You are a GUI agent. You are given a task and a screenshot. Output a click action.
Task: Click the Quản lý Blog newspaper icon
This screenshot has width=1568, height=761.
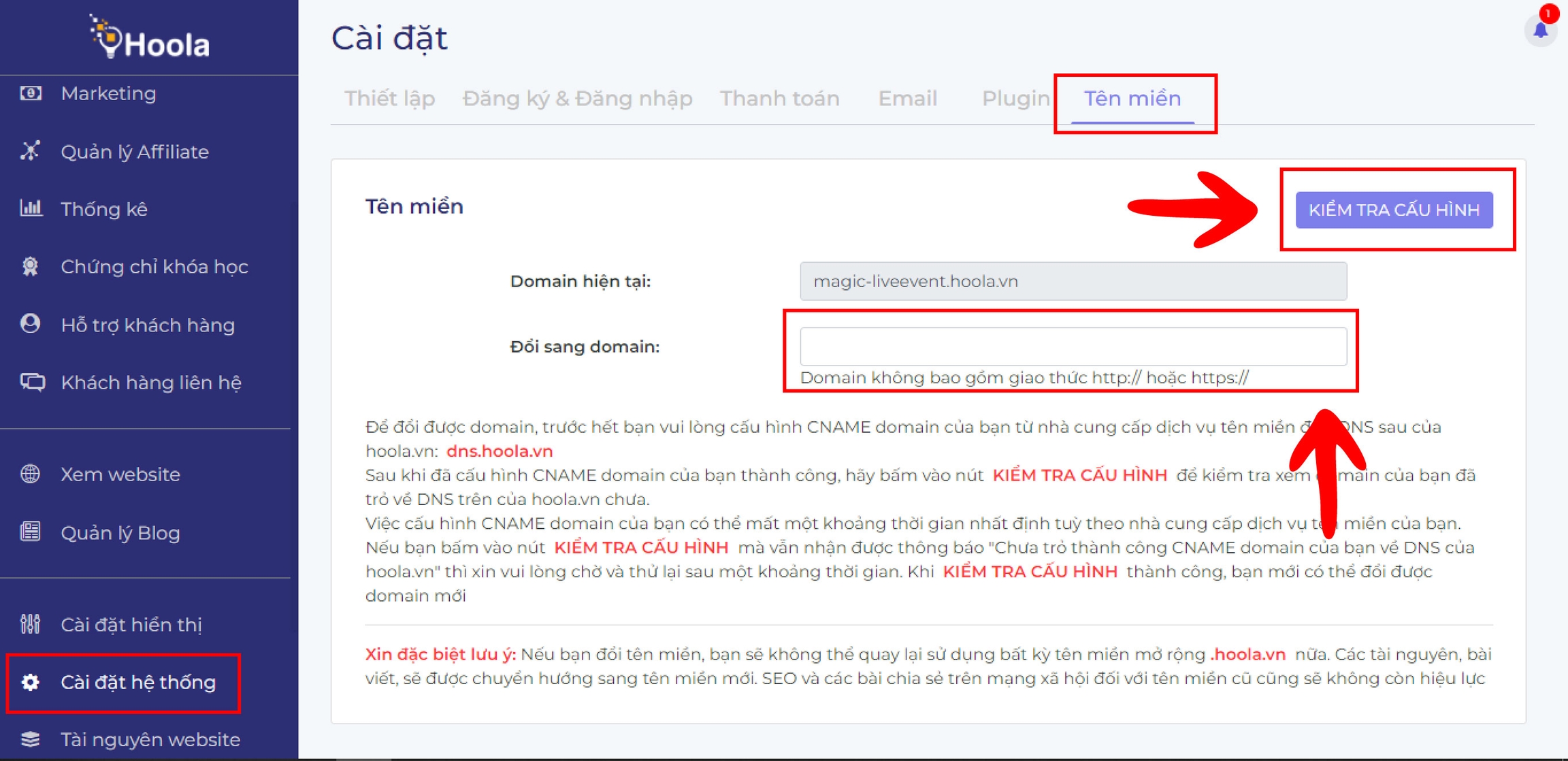point(31,532)
